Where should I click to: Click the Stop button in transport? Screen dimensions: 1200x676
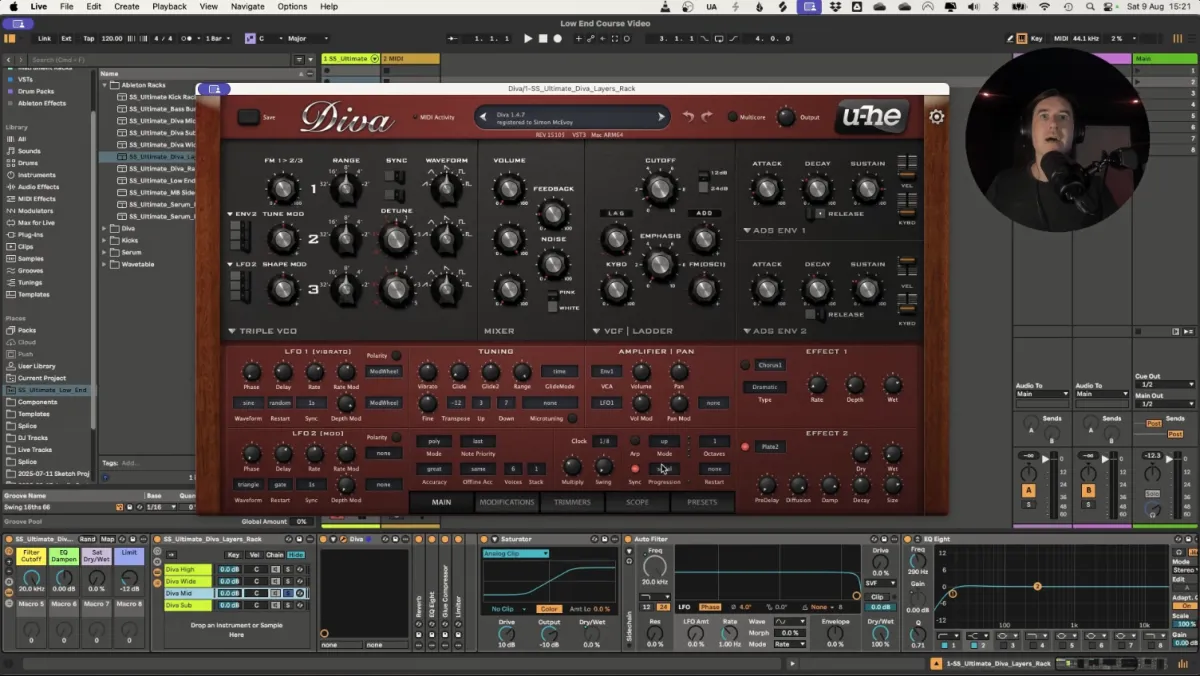click(x=543, y=39)
